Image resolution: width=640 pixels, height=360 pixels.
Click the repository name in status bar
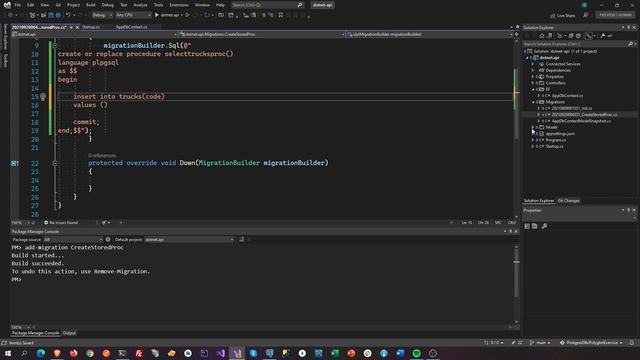(x=591, y=343)
